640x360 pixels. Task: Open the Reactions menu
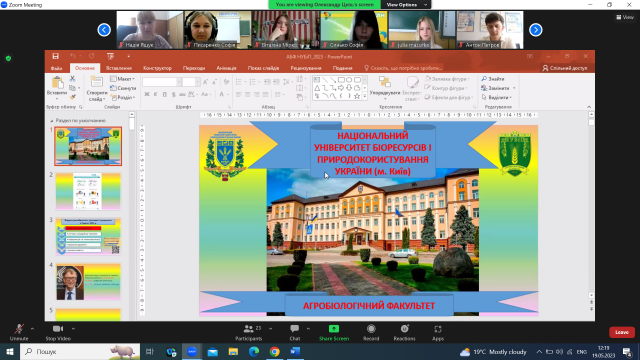point(404,332)
